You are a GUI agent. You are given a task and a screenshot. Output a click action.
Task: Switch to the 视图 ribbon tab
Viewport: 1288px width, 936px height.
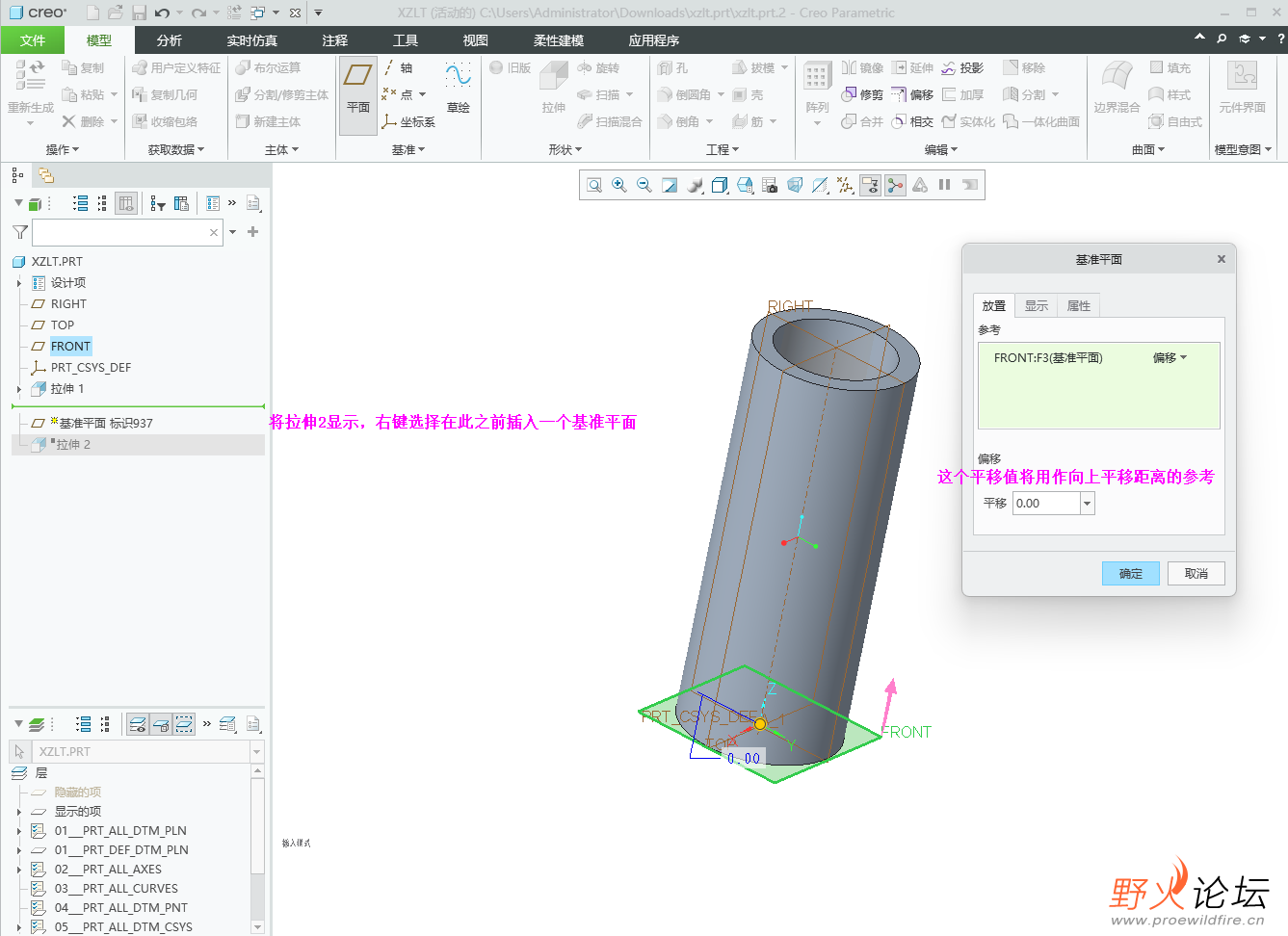click(x=476, y=40)
